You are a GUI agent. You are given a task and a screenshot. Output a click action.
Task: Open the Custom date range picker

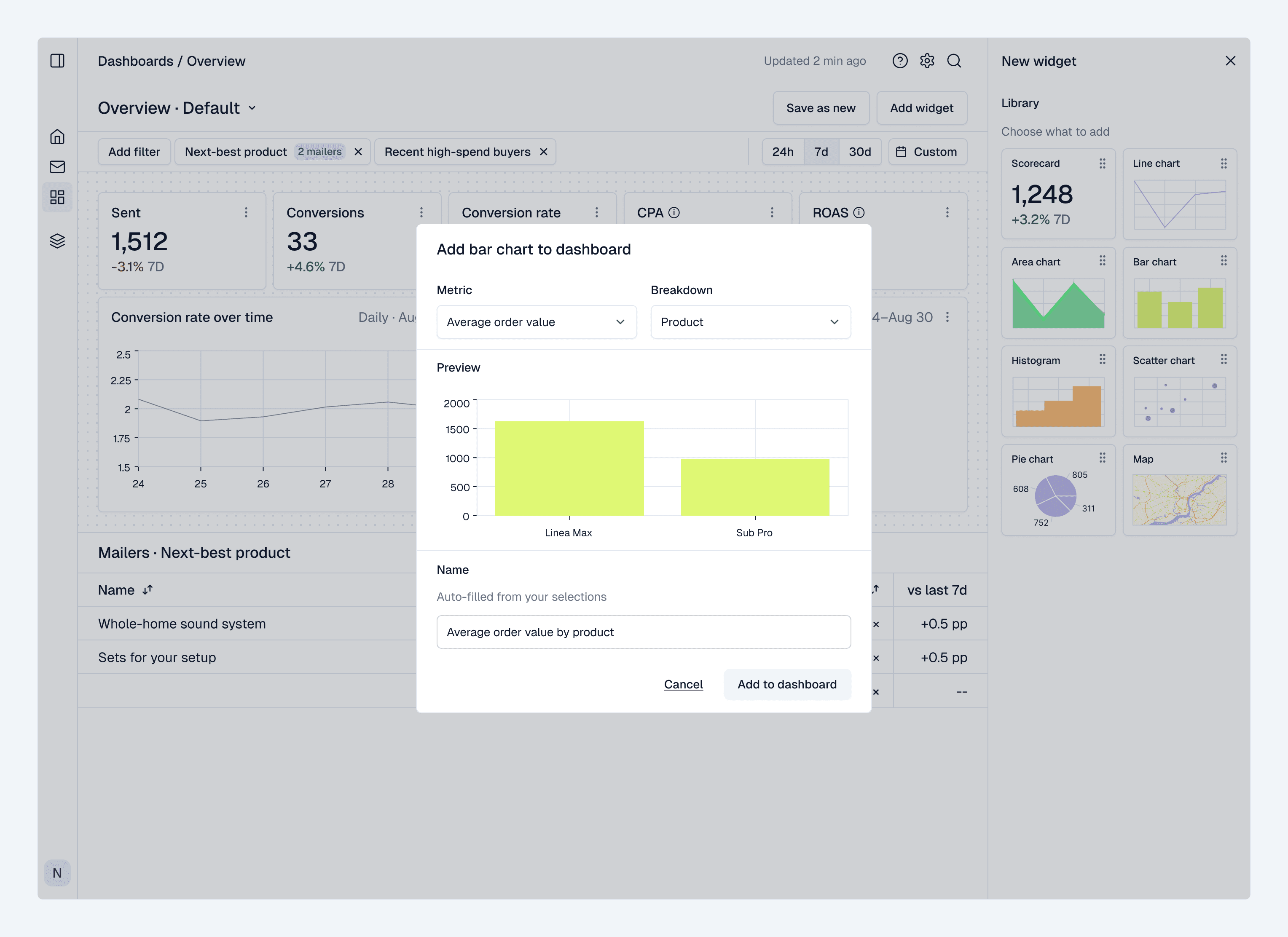tap(927, 152)
